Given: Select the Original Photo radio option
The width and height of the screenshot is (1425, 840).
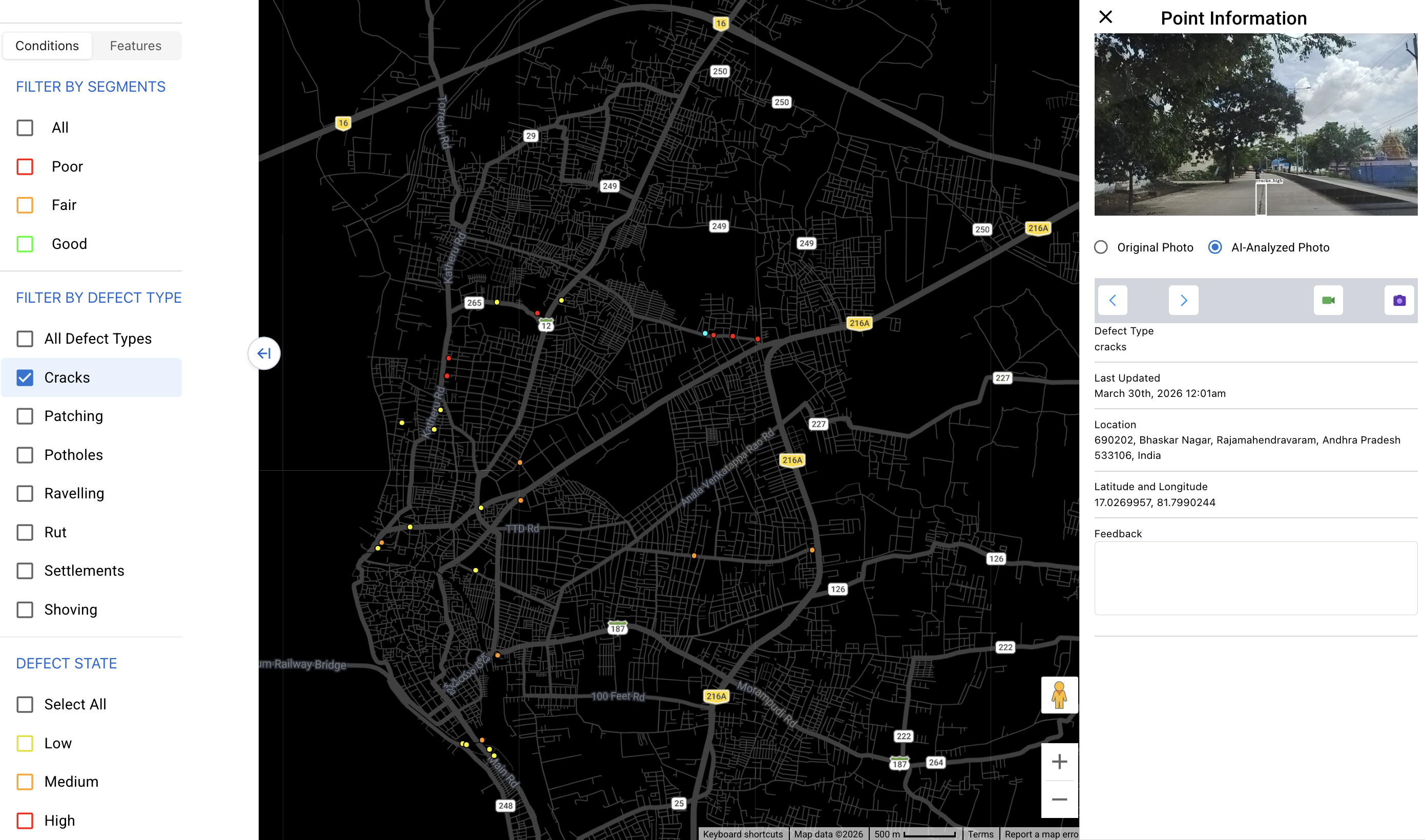Looking at the screenshot, I should 1101,247.
